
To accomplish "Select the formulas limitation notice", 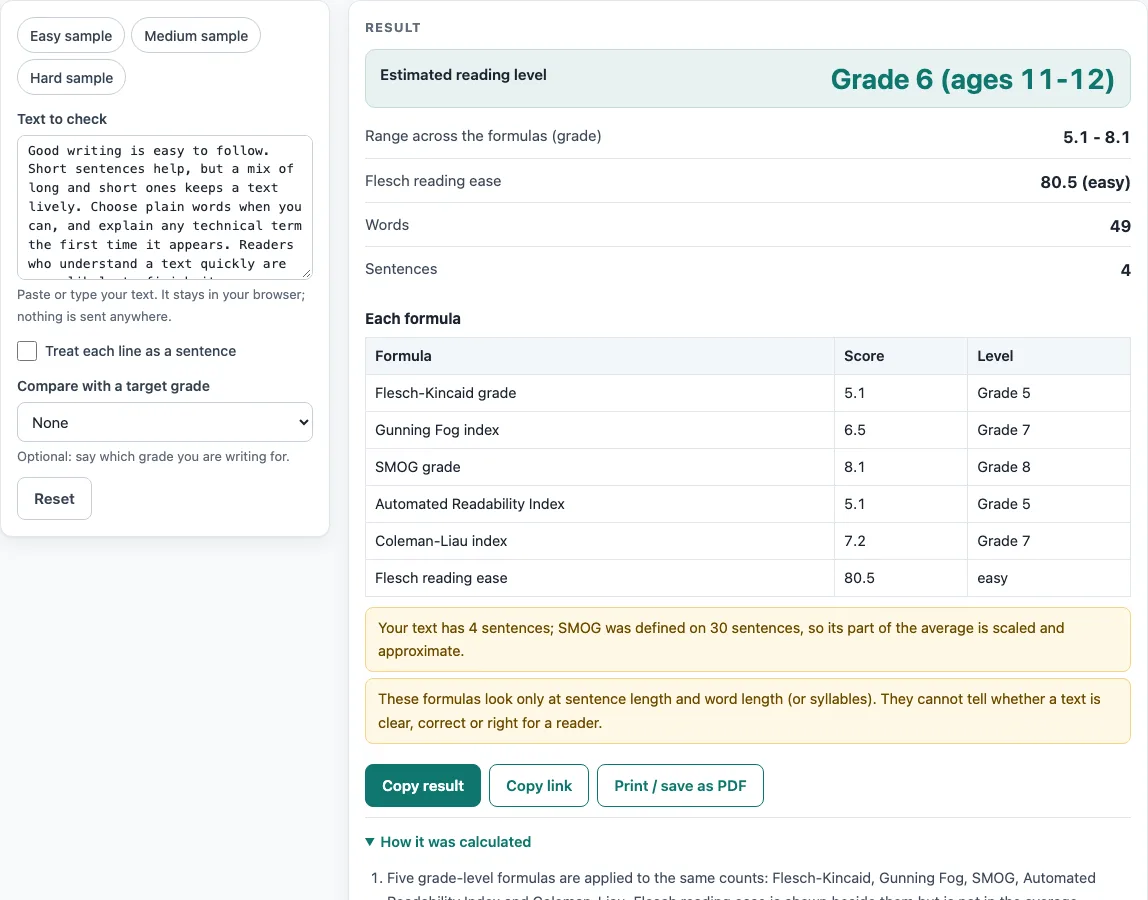I will (x=748, y=711).
